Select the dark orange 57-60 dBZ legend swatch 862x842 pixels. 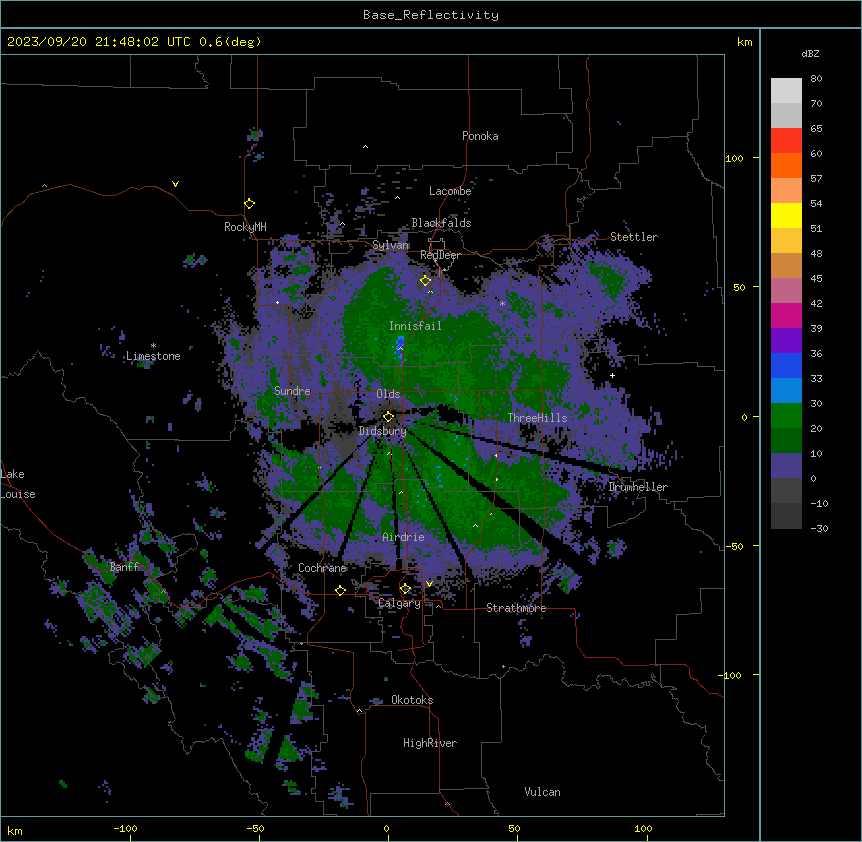(786, 166)
